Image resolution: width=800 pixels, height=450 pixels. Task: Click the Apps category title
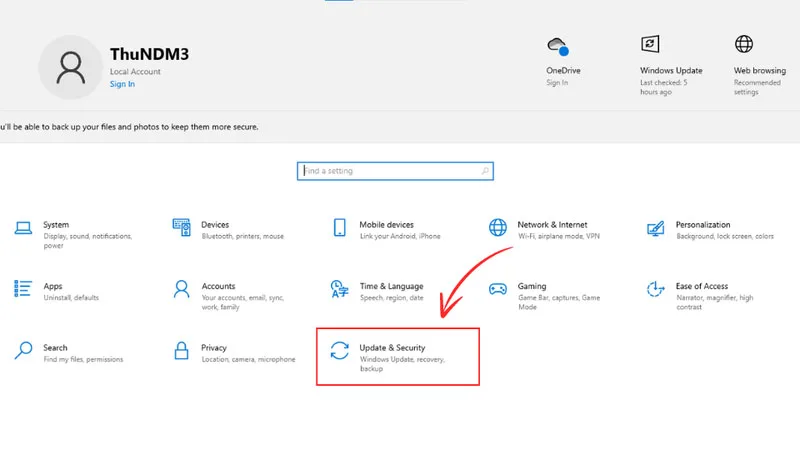point(53,286)
